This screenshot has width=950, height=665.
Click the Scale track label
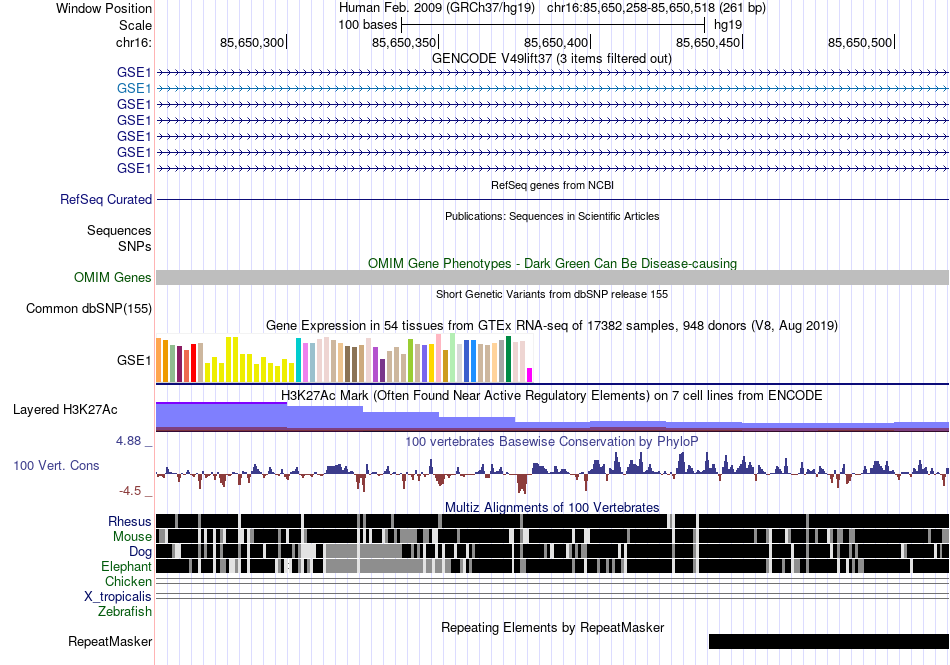135,25
